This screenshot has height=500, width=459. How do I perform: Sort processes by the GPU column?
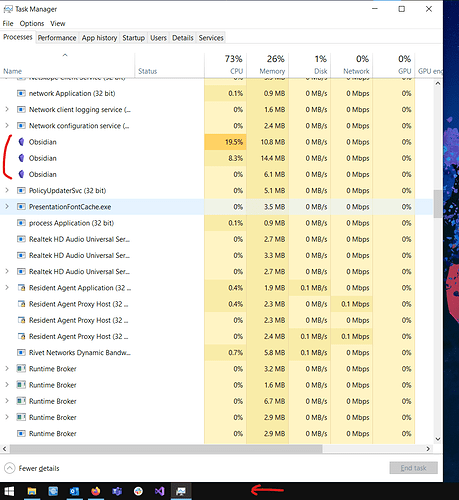tap(394, 65)
